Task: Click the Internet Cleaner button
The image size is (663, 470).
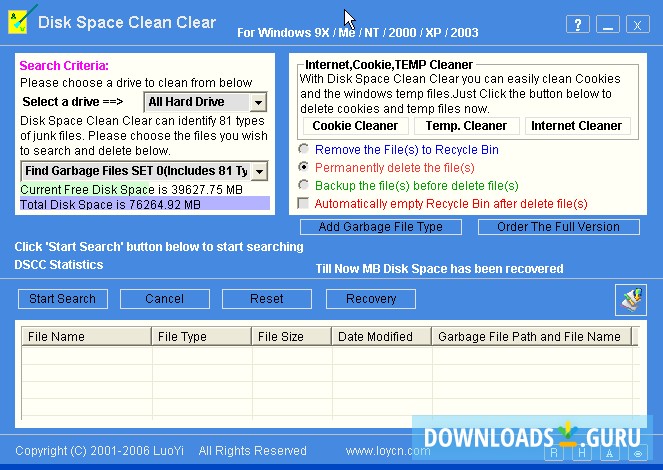Action: 577,126
